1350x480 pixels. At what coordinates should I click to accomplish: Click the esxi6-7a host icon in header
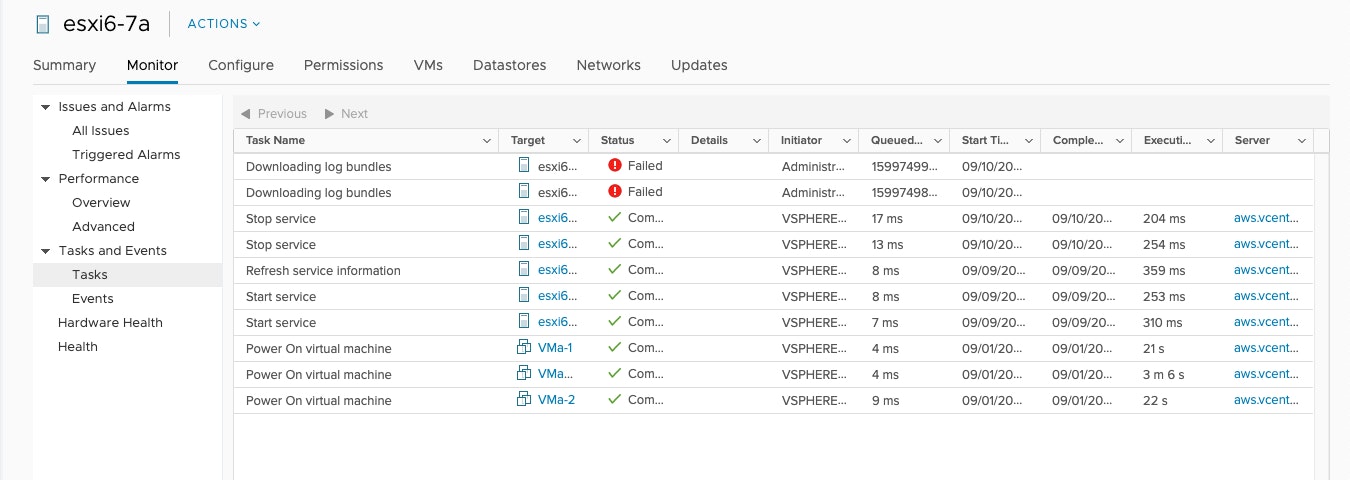[x=43, y=24]
